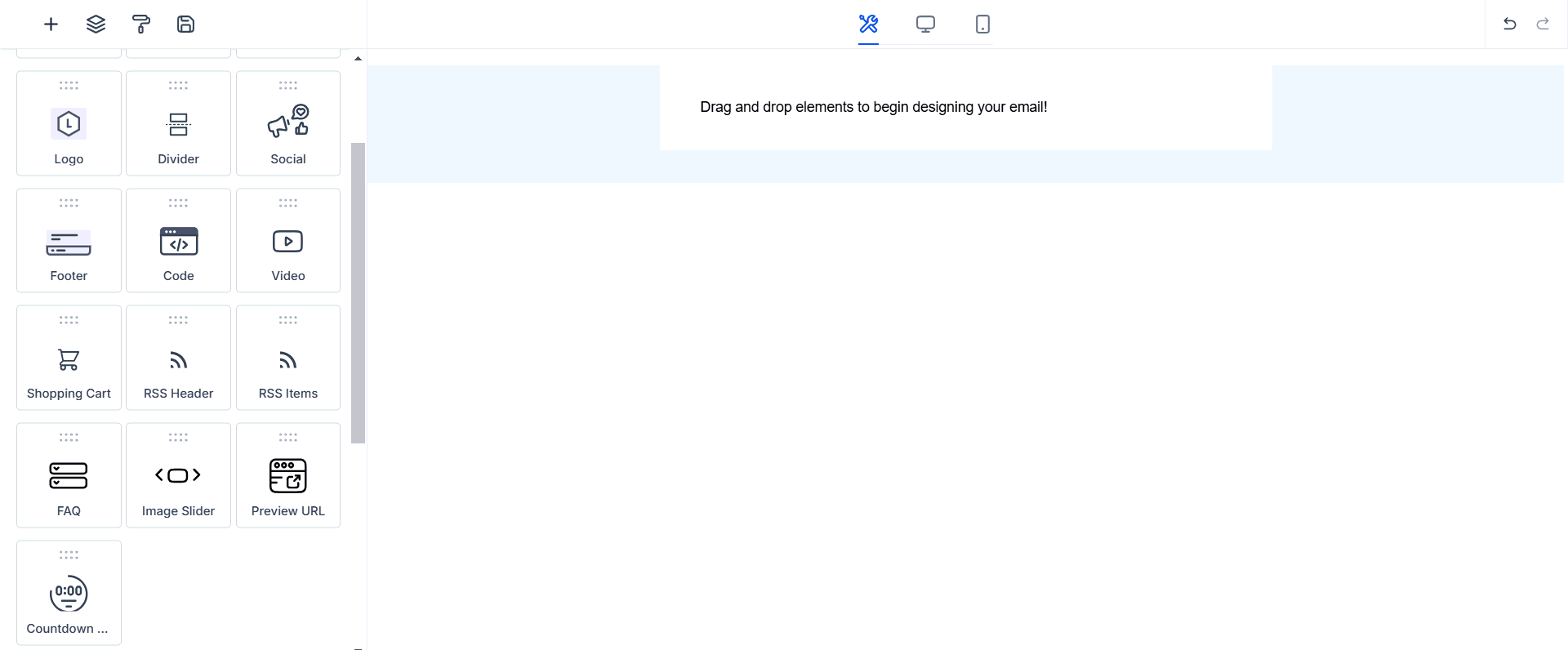The height and width of the screenshot is (650, 1568).
Task: Select the Countdown timer element
Action: (69, 593)
